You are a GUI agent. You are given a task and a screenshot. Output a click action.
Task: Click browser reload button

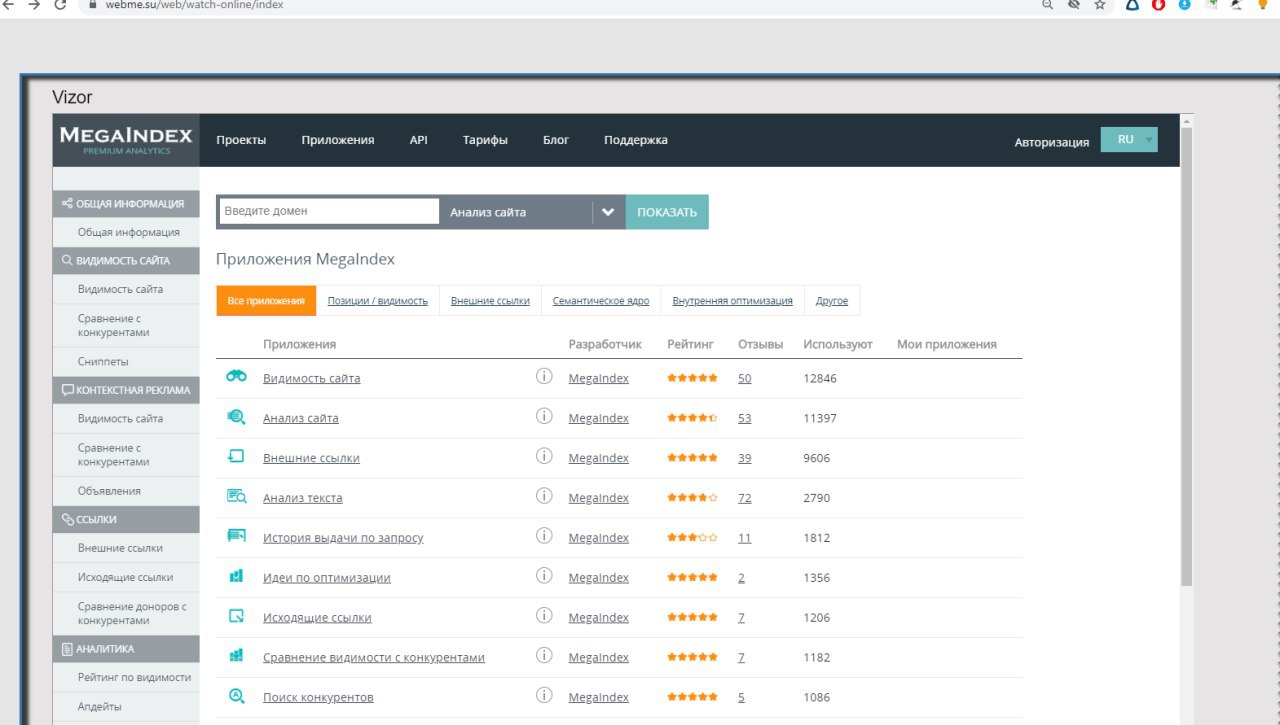point(60,5)
